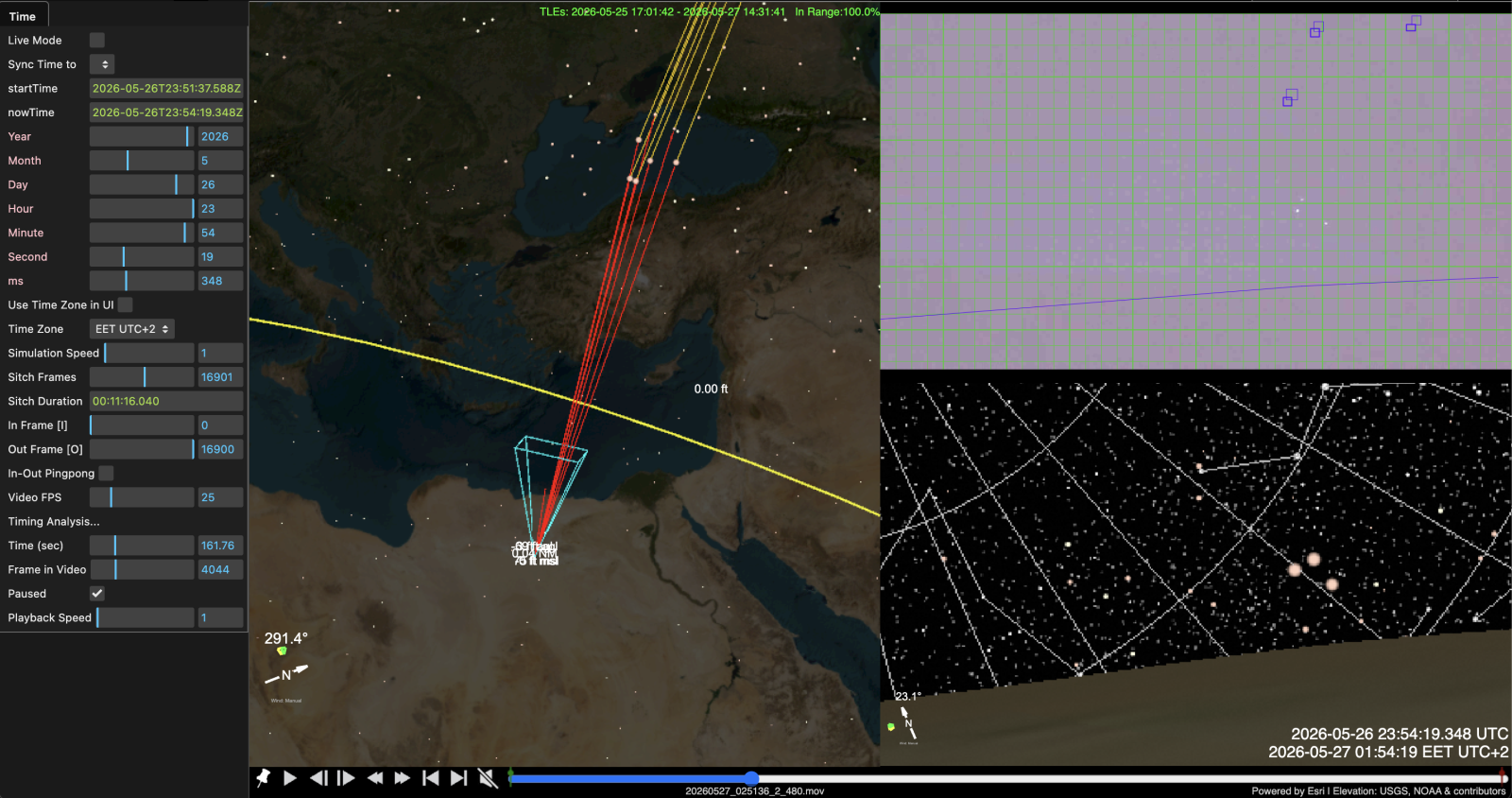This screenshot has height=798, width=1512.
Task: Click the Hour value field showing 23
Action: 220,209
